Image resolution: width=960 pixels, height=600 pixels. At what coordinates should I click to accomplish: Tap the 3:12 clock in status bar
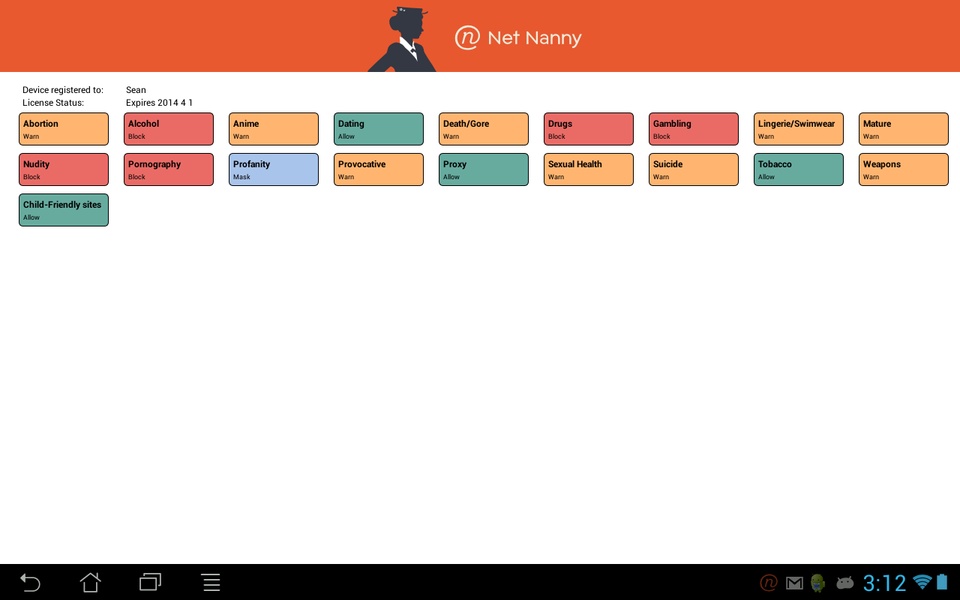[x=884, y=583]
